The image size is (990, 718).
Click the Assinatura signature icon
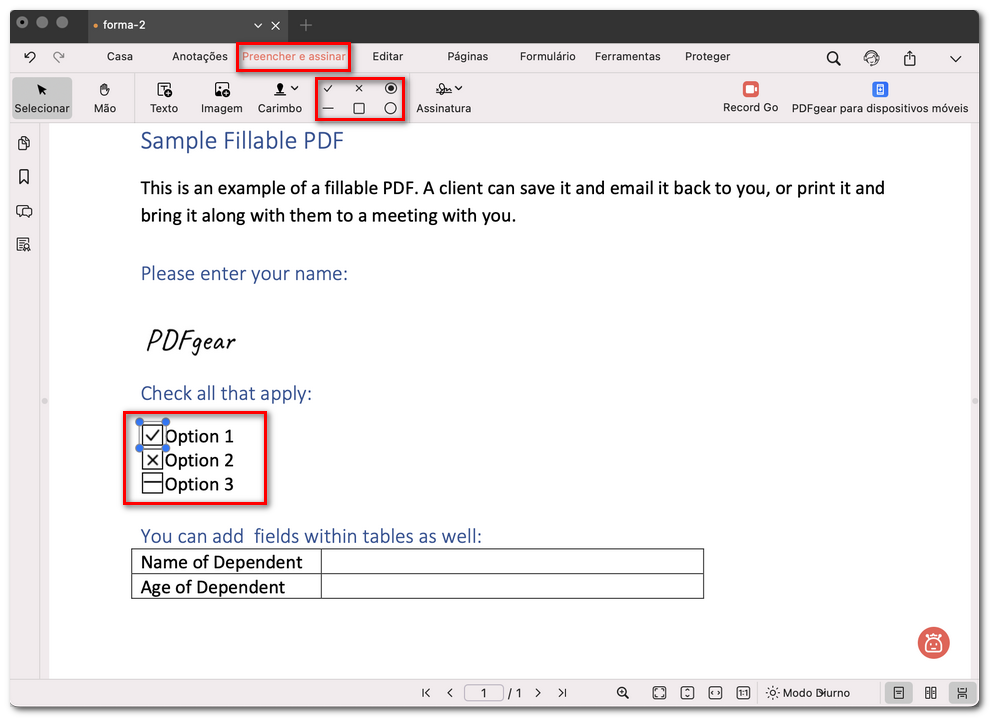(x=444, y=89)
